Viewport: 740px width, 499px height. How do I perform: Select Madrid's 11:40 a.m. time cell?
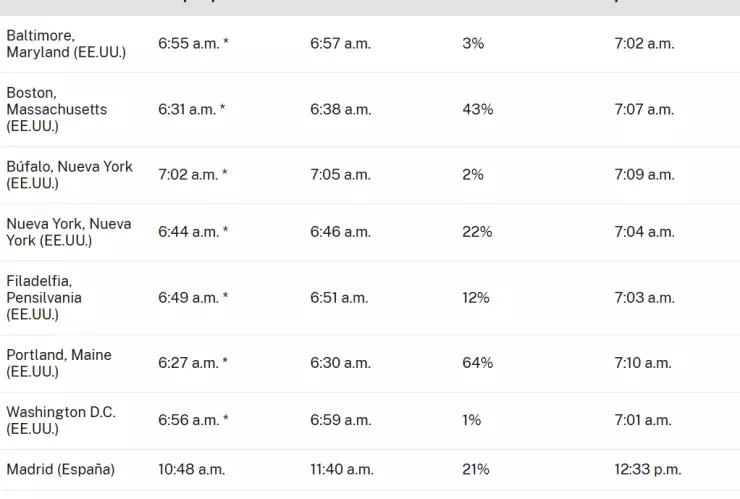[x=342, y=469]
